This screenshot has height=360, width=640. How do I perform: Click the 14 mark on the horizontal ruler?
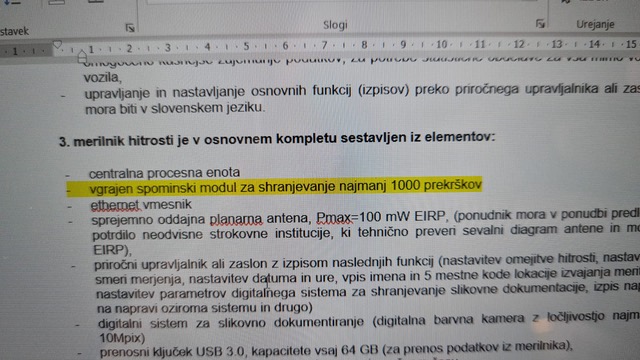(594, 43)
